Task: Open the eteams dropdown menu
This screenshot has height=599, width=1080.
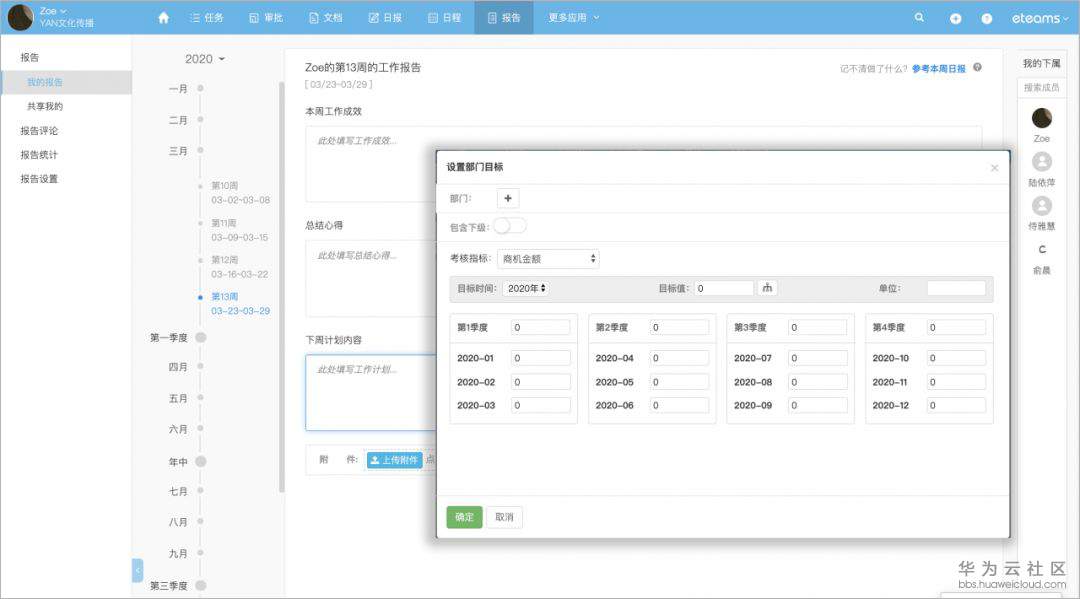Action: [x=1039, y=19]
